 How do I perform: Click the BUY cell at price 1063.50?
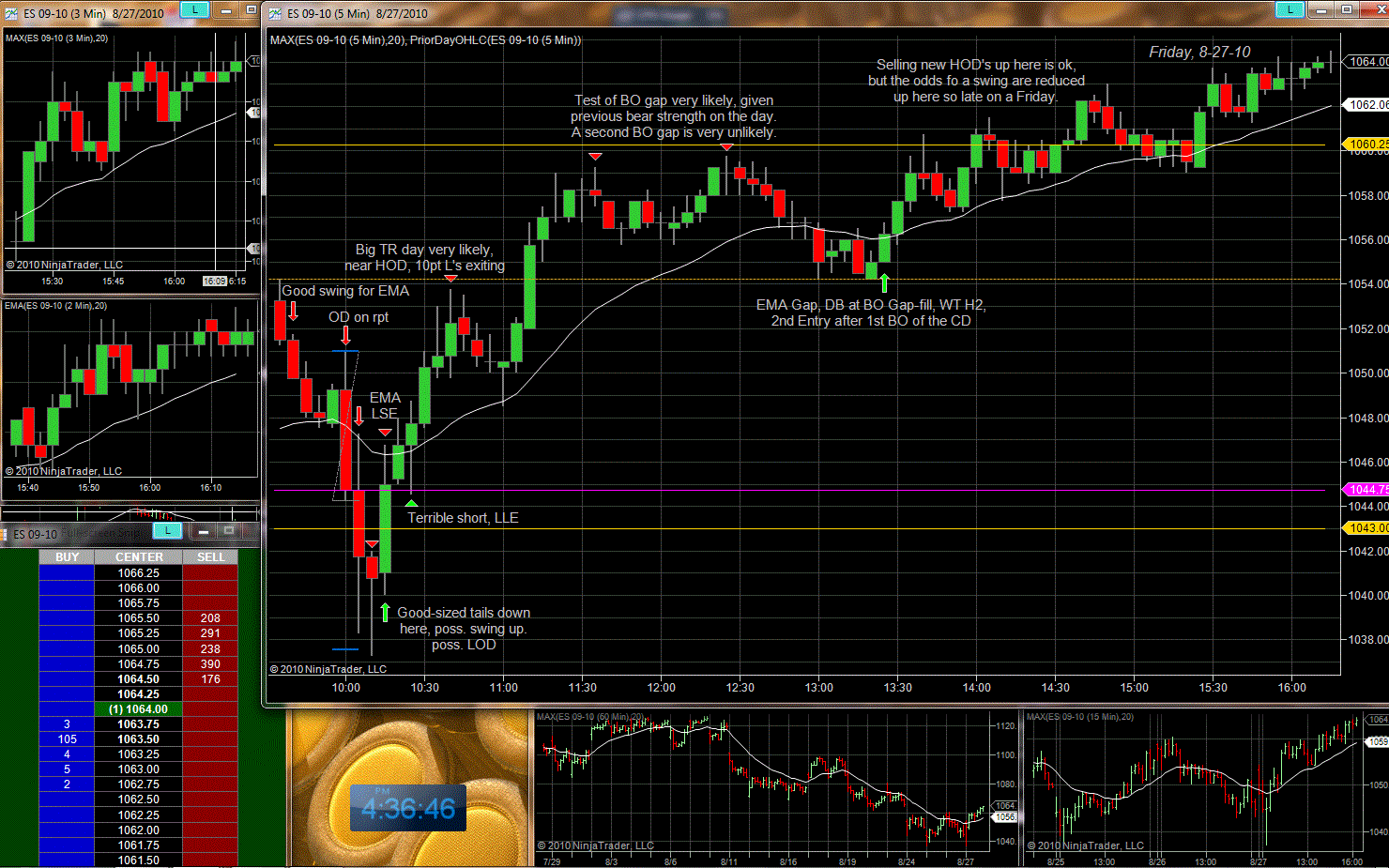pyautogui.click(x=67, y=739)
